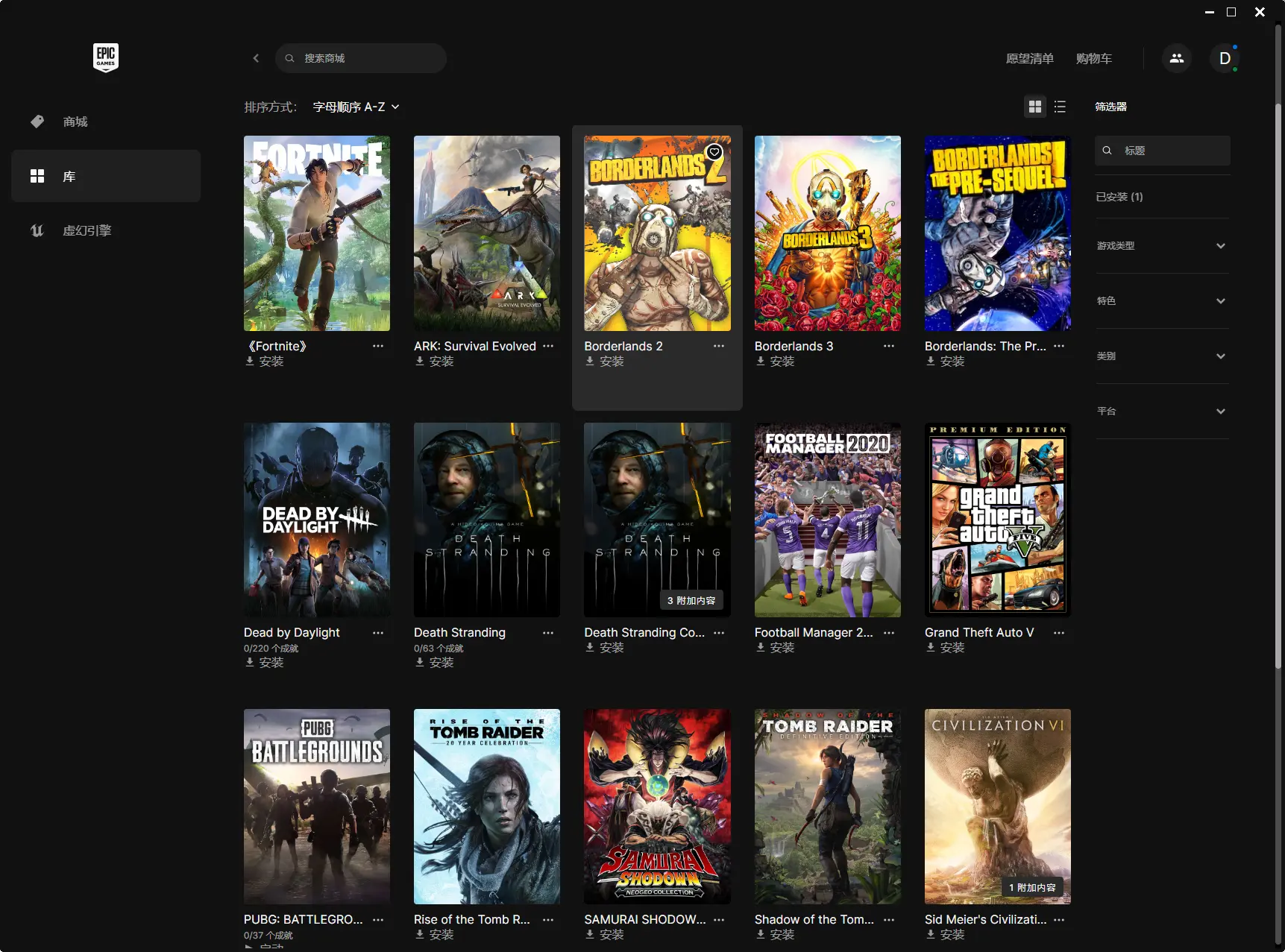Screen dimensions: 1285x952
Task: Switch to list view layout
Action: click(1060, 107)
